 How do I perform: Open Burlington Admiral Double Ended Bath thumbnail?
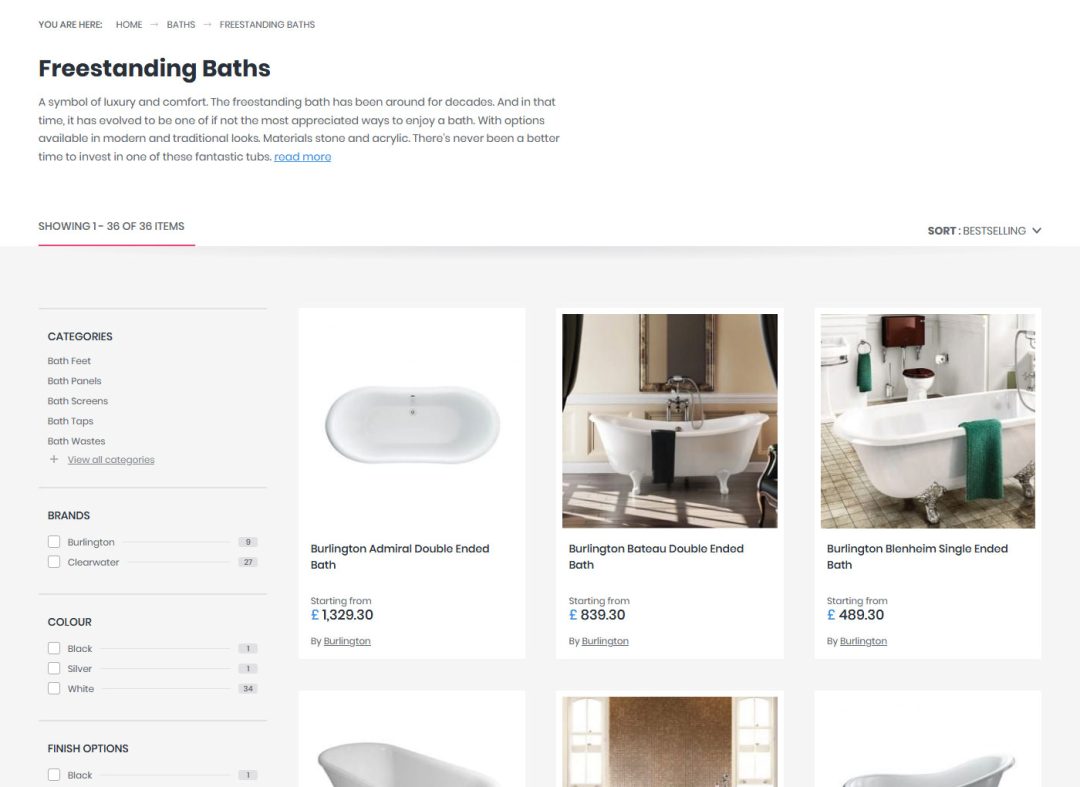[412, 421]
